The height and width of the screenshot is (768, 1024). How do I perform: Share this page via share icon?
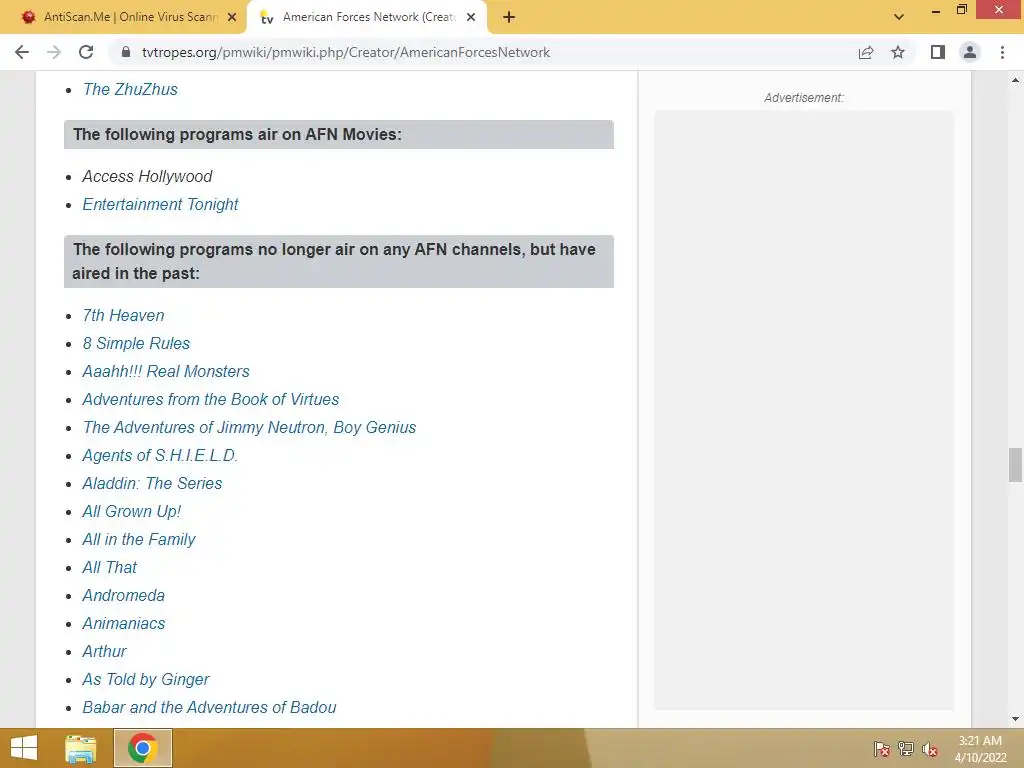866,52
